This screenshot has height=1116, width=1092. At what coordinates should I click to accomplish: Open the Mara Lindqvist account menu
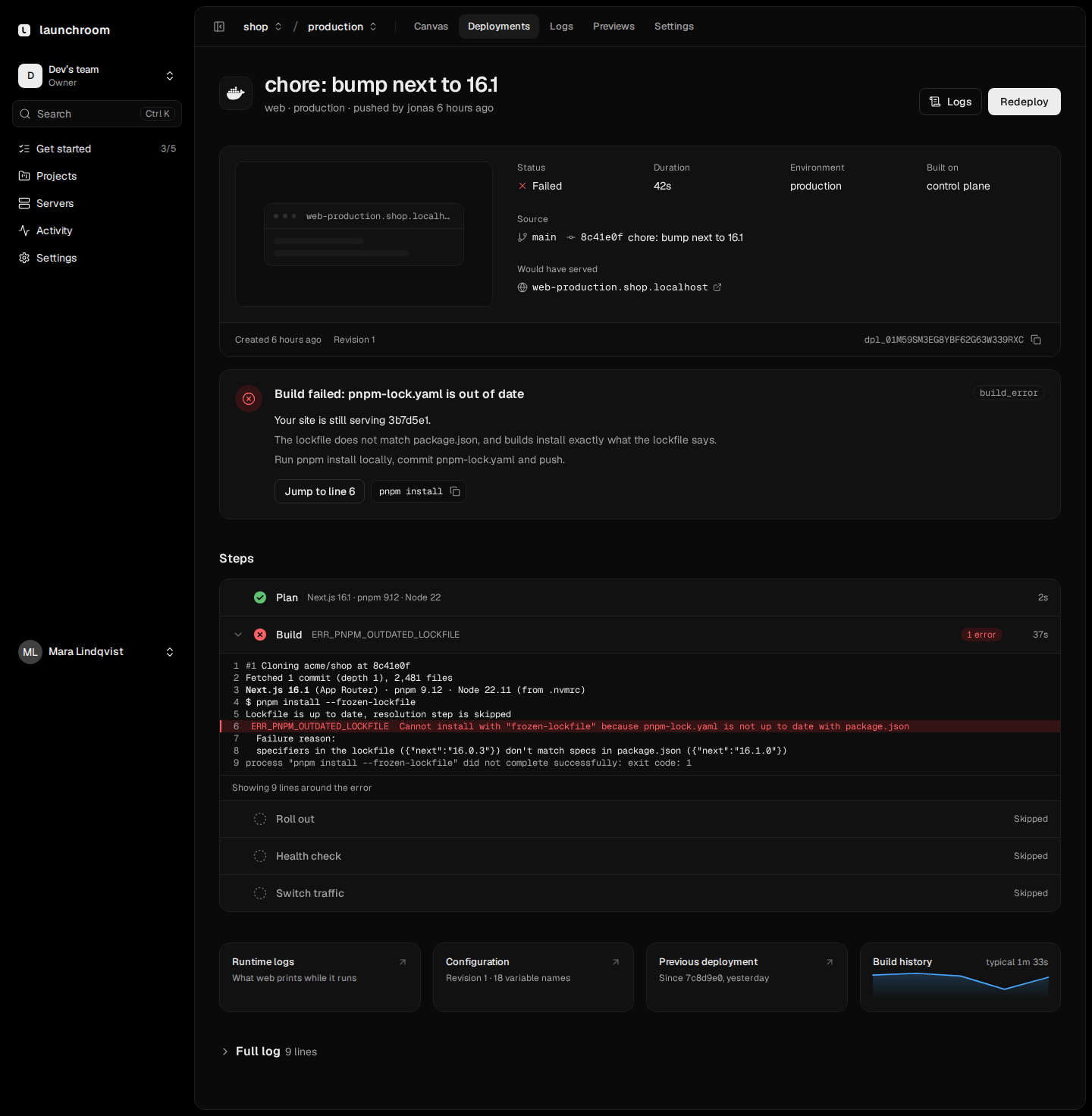97,652
